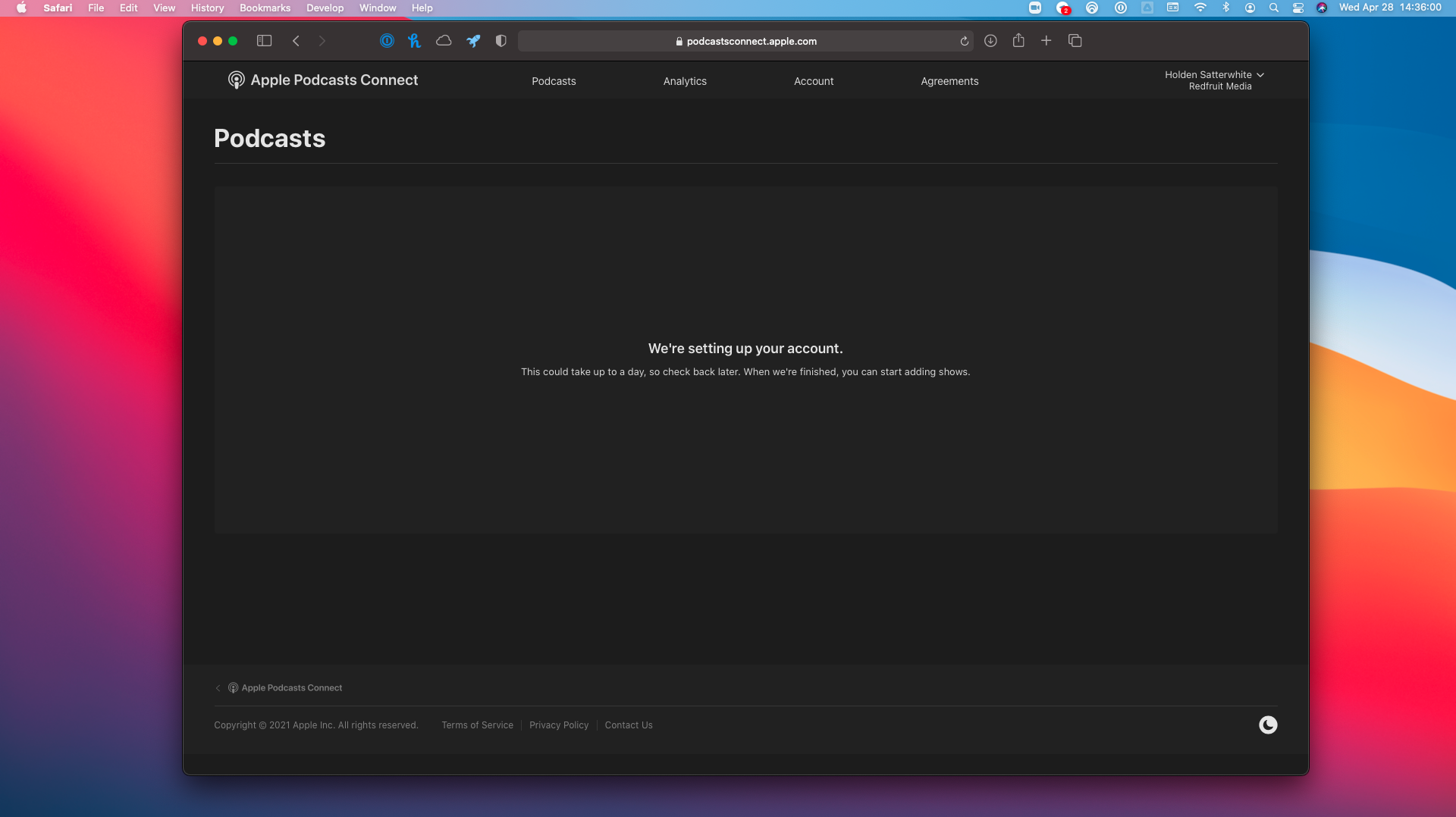Expand the Holden Satterwhite account menu

coord(1214,80)
